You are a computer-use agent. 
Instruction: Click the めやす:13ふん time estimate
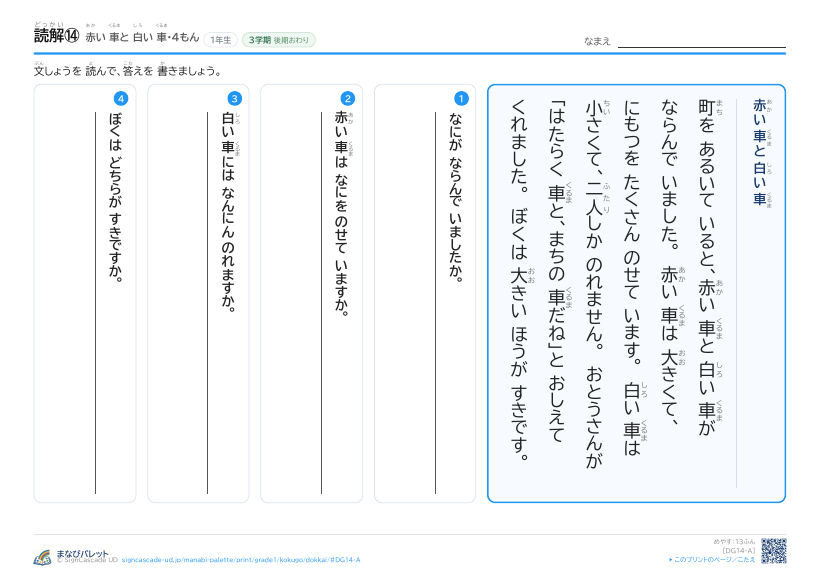pos(734,542)
